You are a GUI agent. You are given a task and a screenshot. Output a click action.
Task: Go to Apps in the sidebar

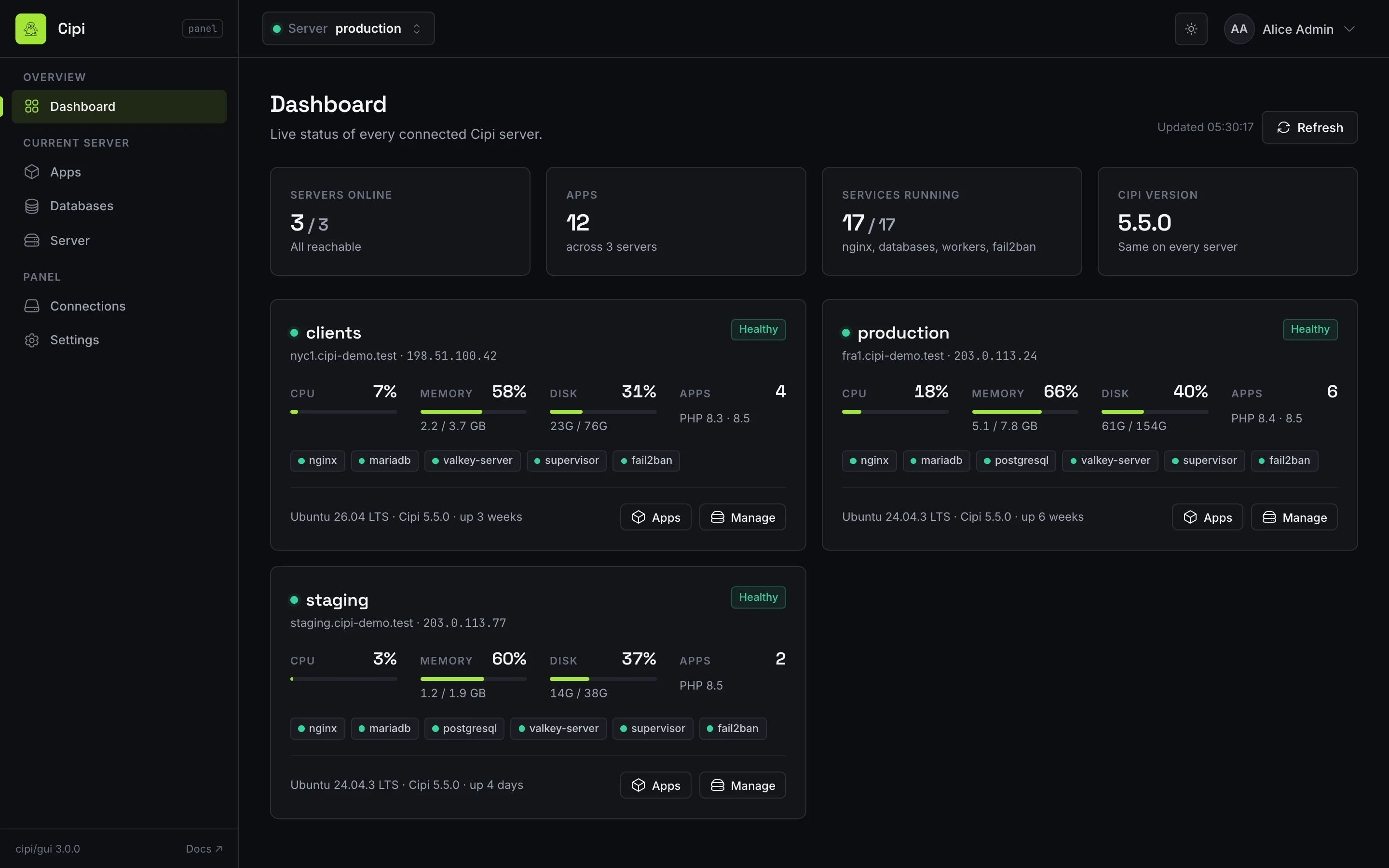click(x=119, y=172)
